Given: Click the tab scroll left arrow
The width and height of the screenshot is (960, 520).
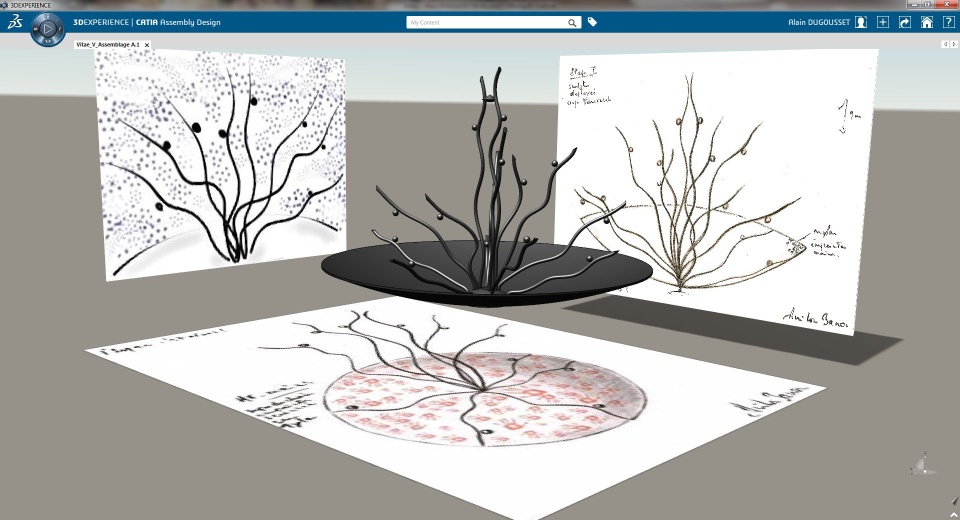Looking at the screenshot, I should click(x=945, y=44).
